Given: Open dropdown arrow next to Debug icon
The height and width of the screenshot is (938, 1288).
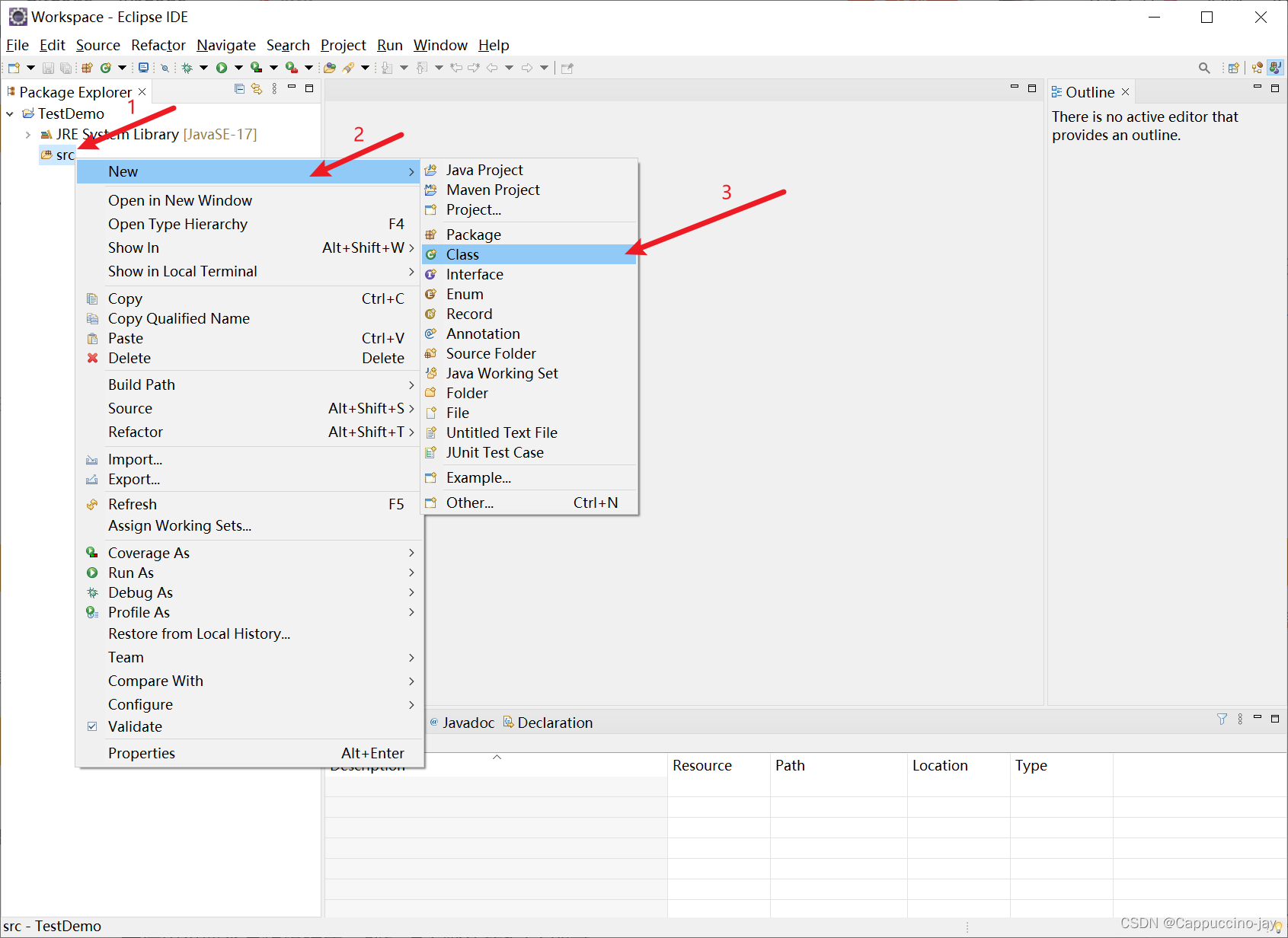Looking at the screenshot, I should coord(203,68).
